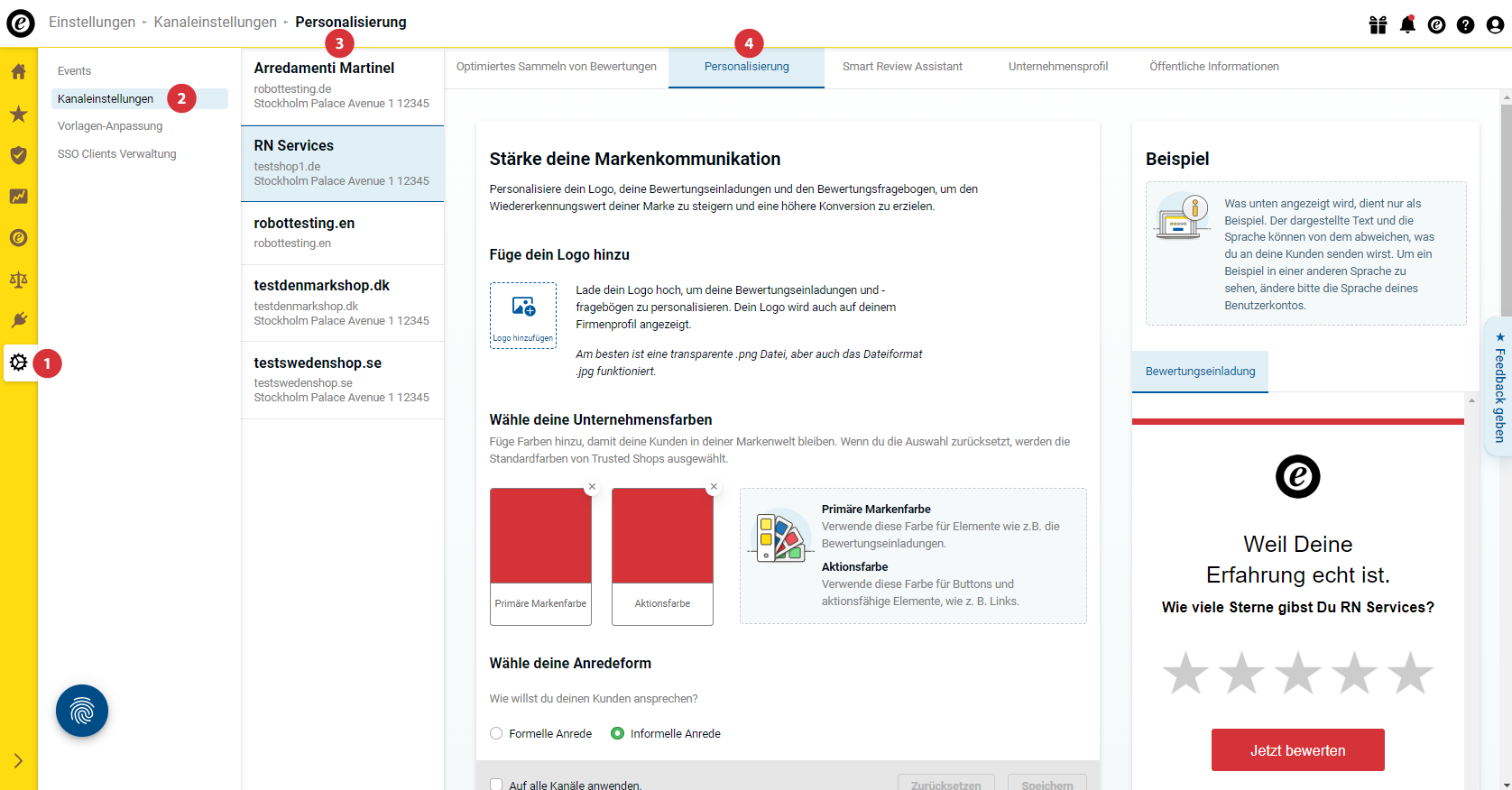This screenshot has height=790, width=1512.
Task: Open the analytics chart sidebar icon
Action: click(18, 197)
